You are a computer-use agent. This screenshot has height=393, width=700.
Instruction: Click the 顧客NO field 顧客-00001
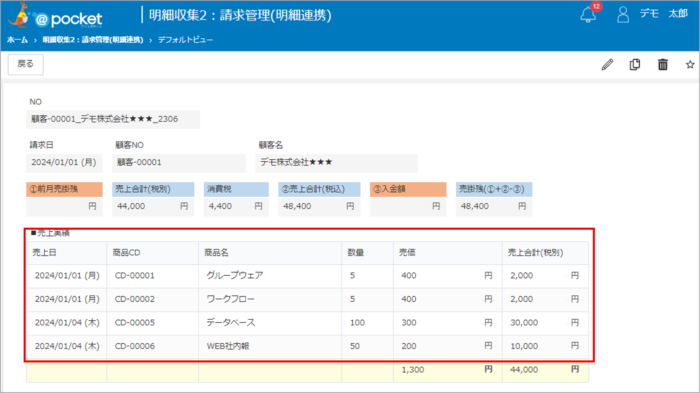tap(179, 163)
